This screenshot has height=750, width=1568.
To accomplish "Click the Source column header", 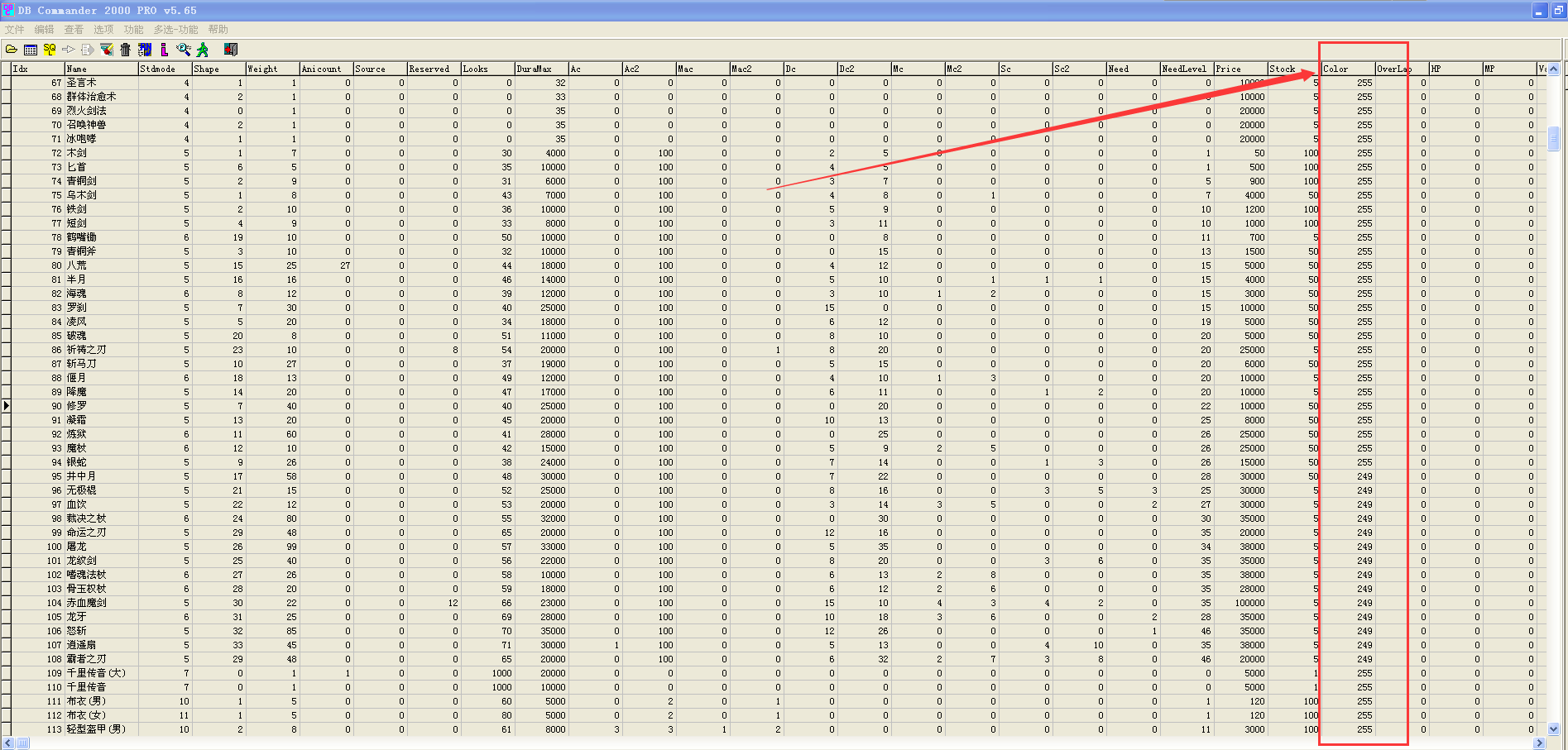I will [381, 69].
